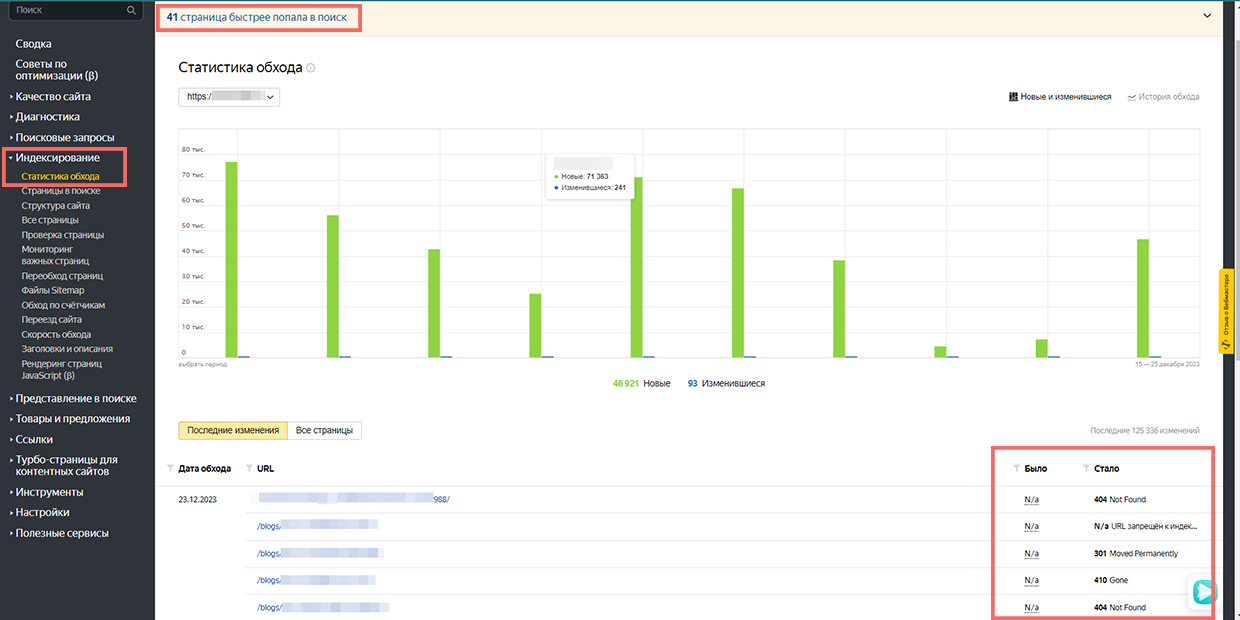Open the Отзыв о Вебмастере feedback tab

tap(1226, 311)
